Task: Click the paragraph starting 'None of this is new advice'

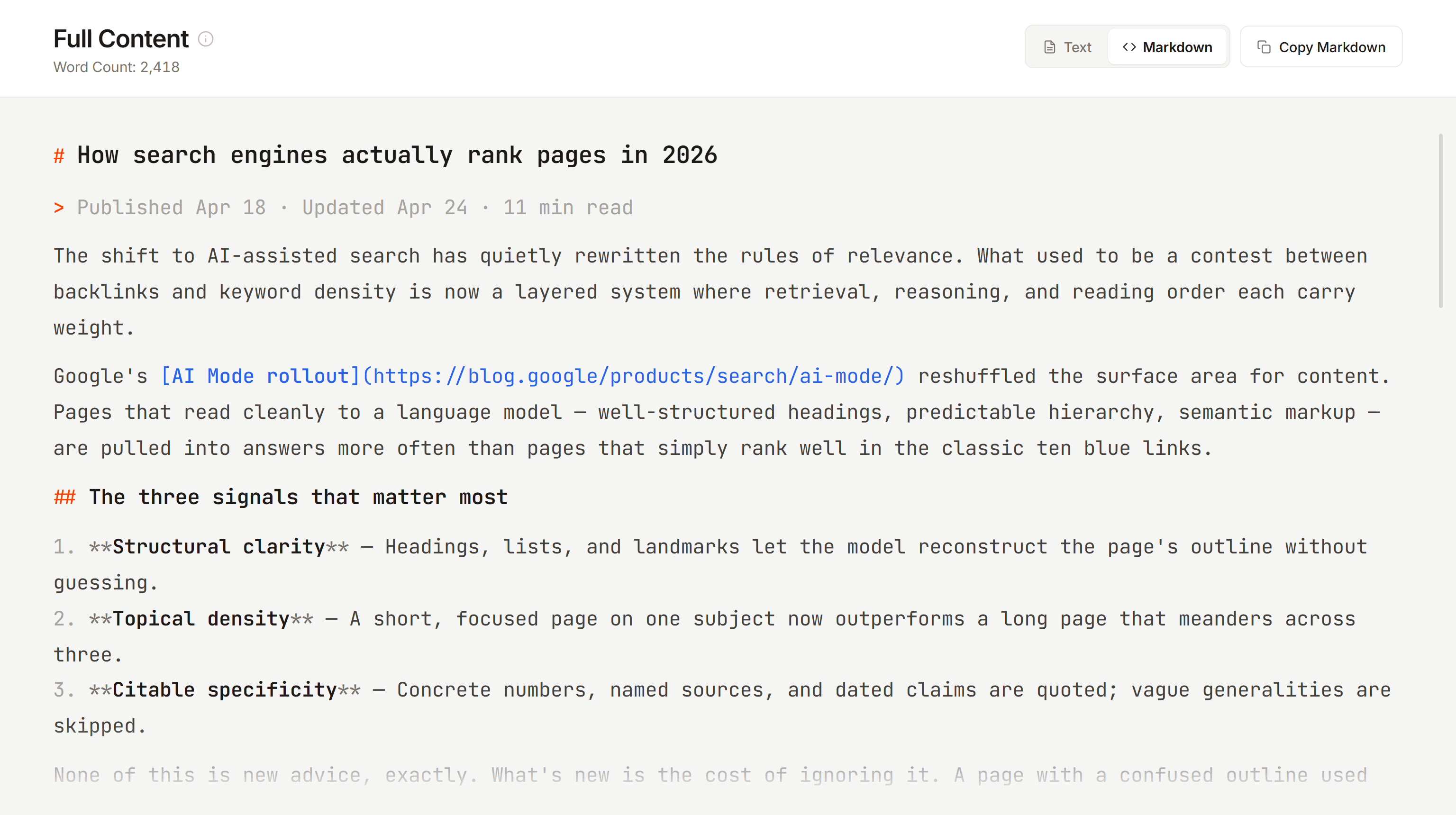Action: pos(710,775)
